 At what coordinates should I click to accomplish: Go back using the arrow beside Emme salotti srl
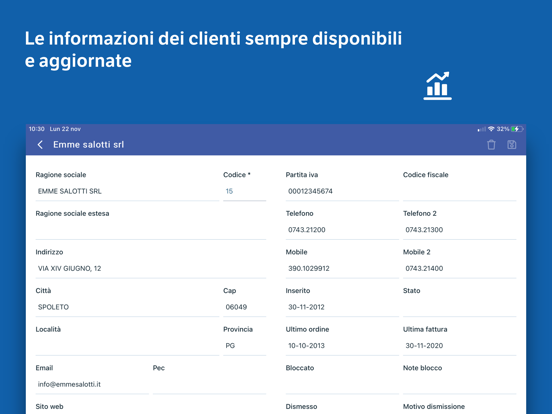point(40,145)
